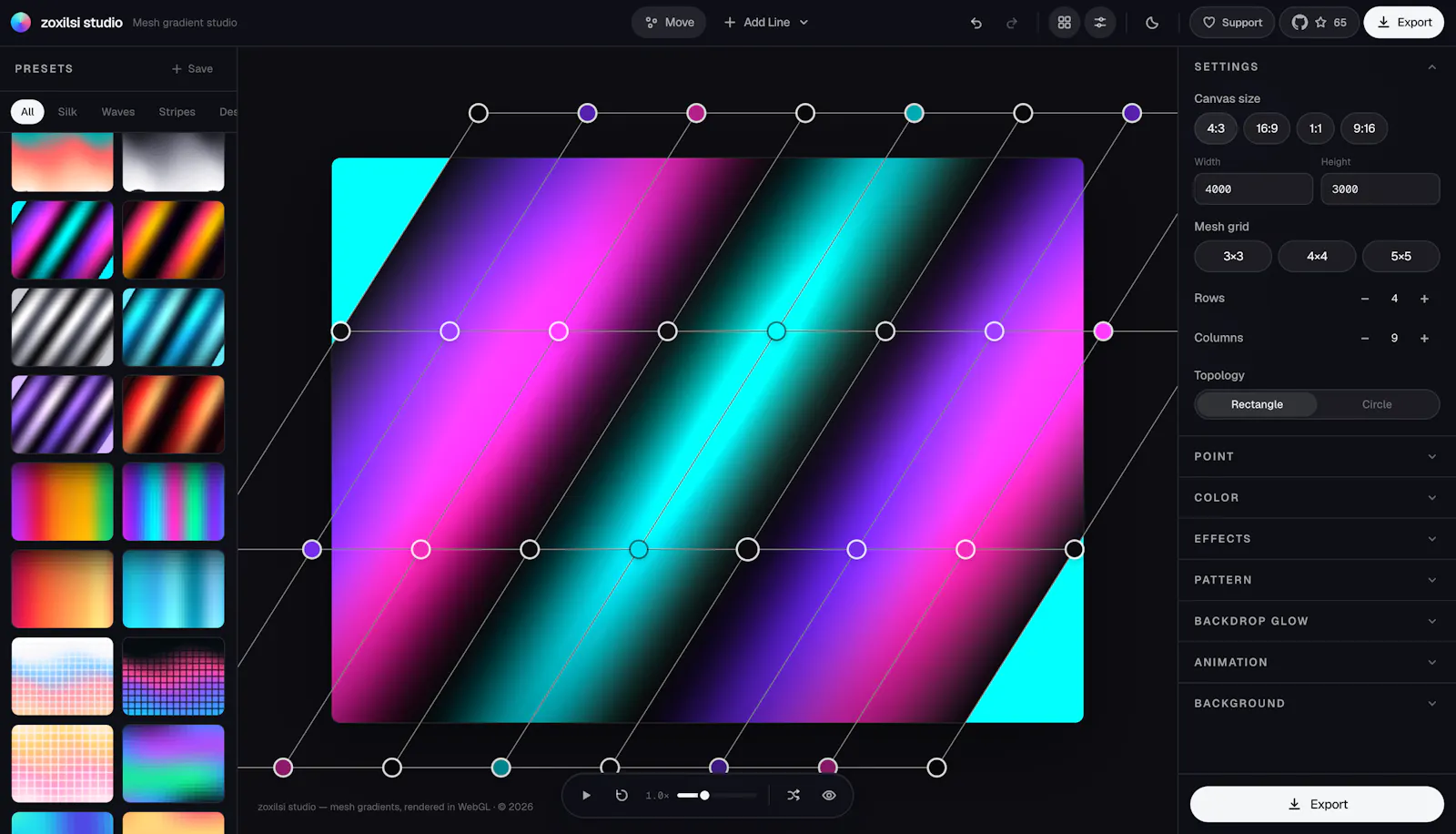Open the Add Line dropdown
This screenshot has width=1456, height=834.
click(766, 23)
